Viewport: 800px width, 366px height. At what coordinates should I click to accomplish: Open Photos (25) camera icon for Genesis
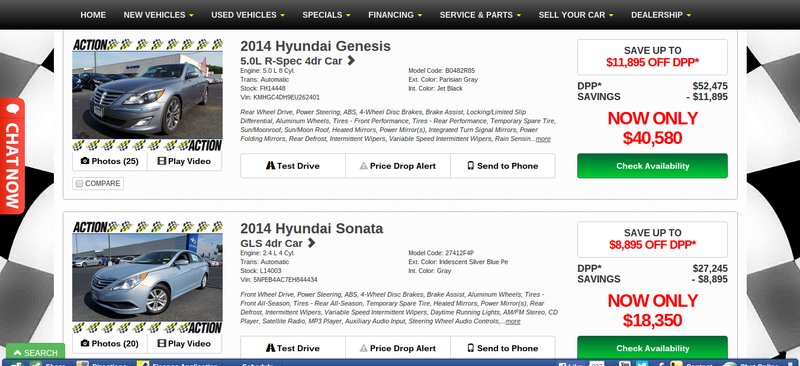(x=85, y=161)
